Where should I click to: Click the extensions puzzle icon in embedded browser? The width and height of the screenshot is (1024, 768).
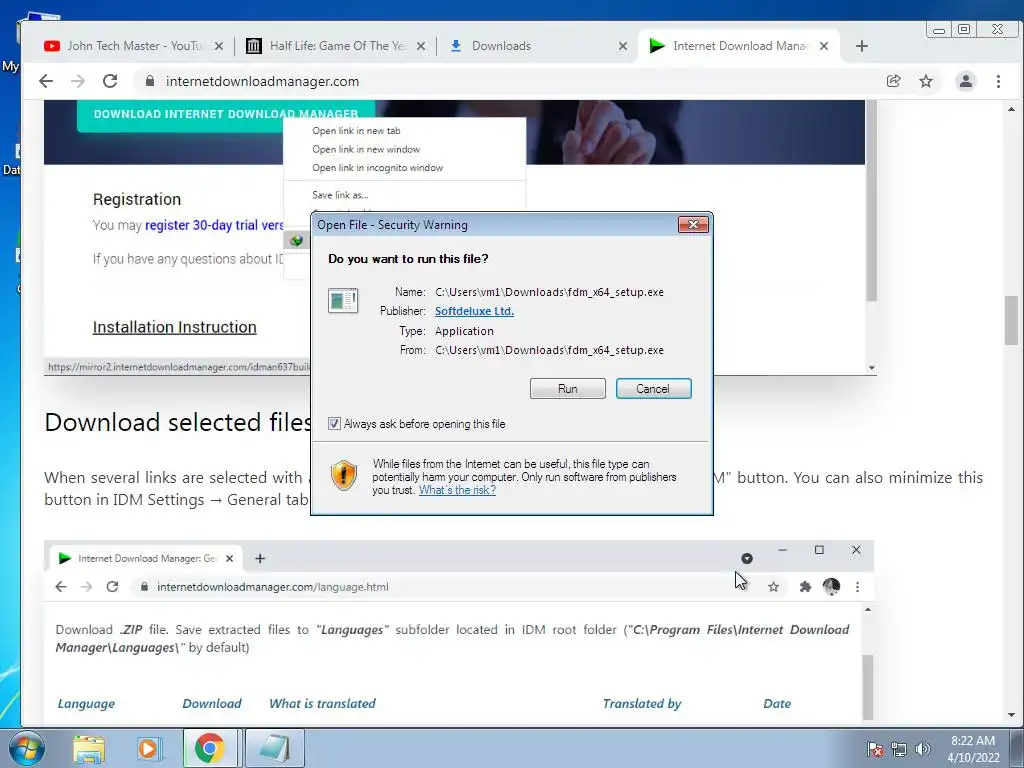805,586
